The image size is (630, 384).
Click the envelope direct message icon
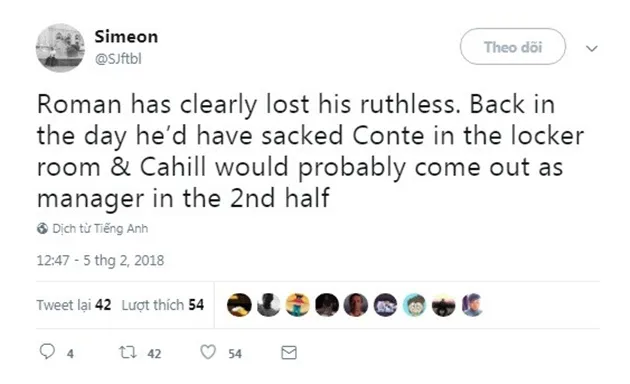(x=289, y=353)
